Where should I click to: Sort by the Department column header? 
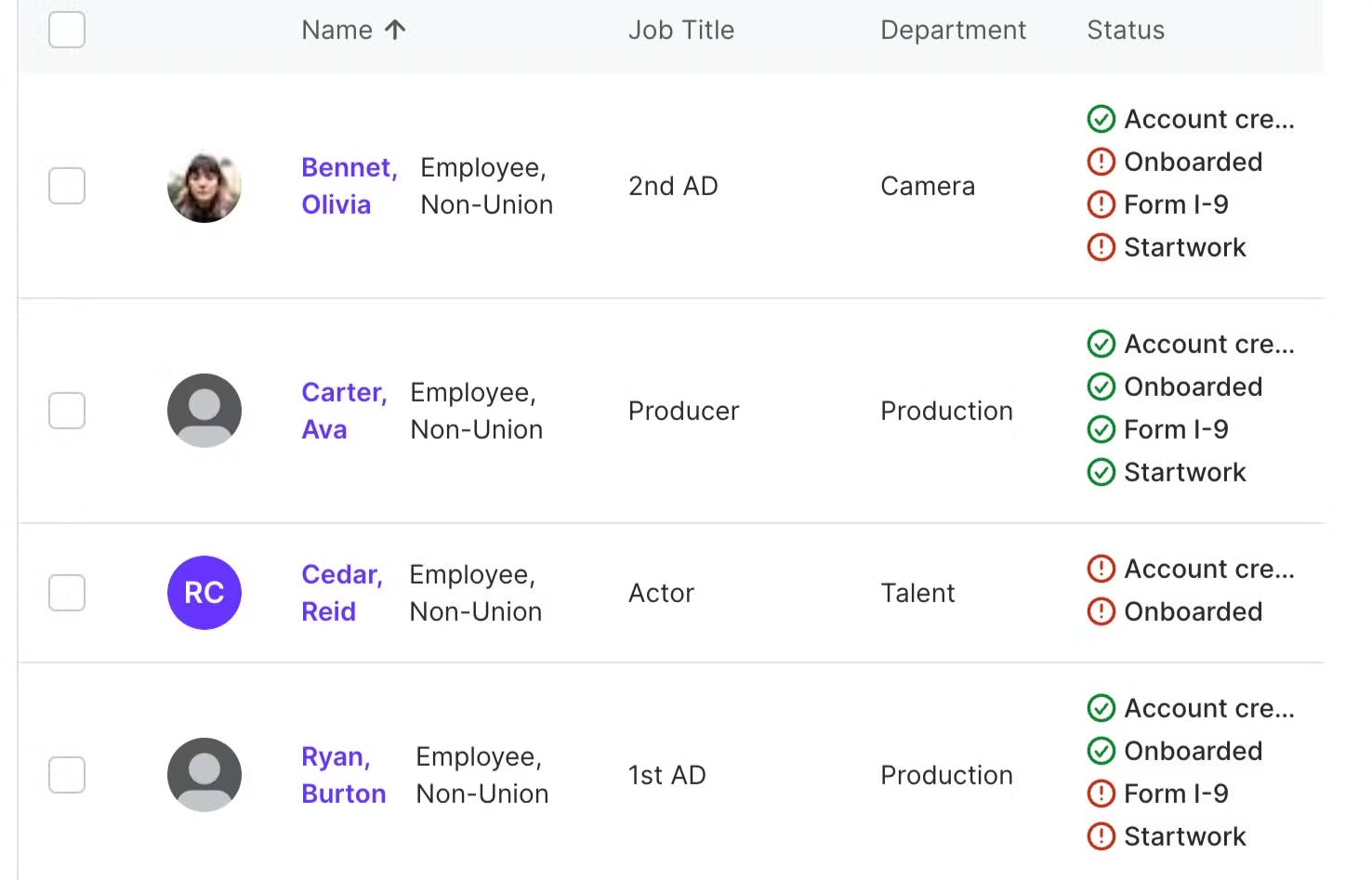(x=953, y=30)
